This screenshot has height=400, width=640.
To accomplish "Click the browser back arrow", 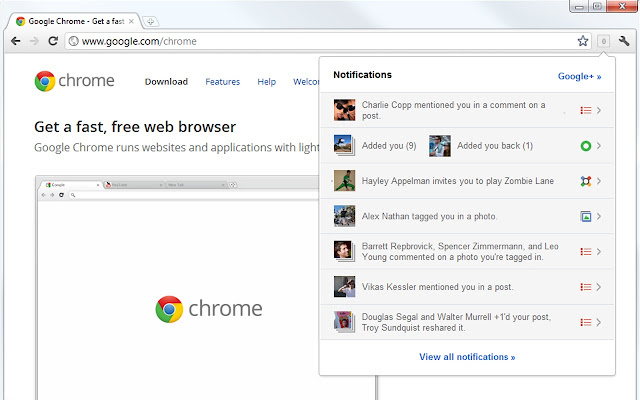I will pos(16,41).
